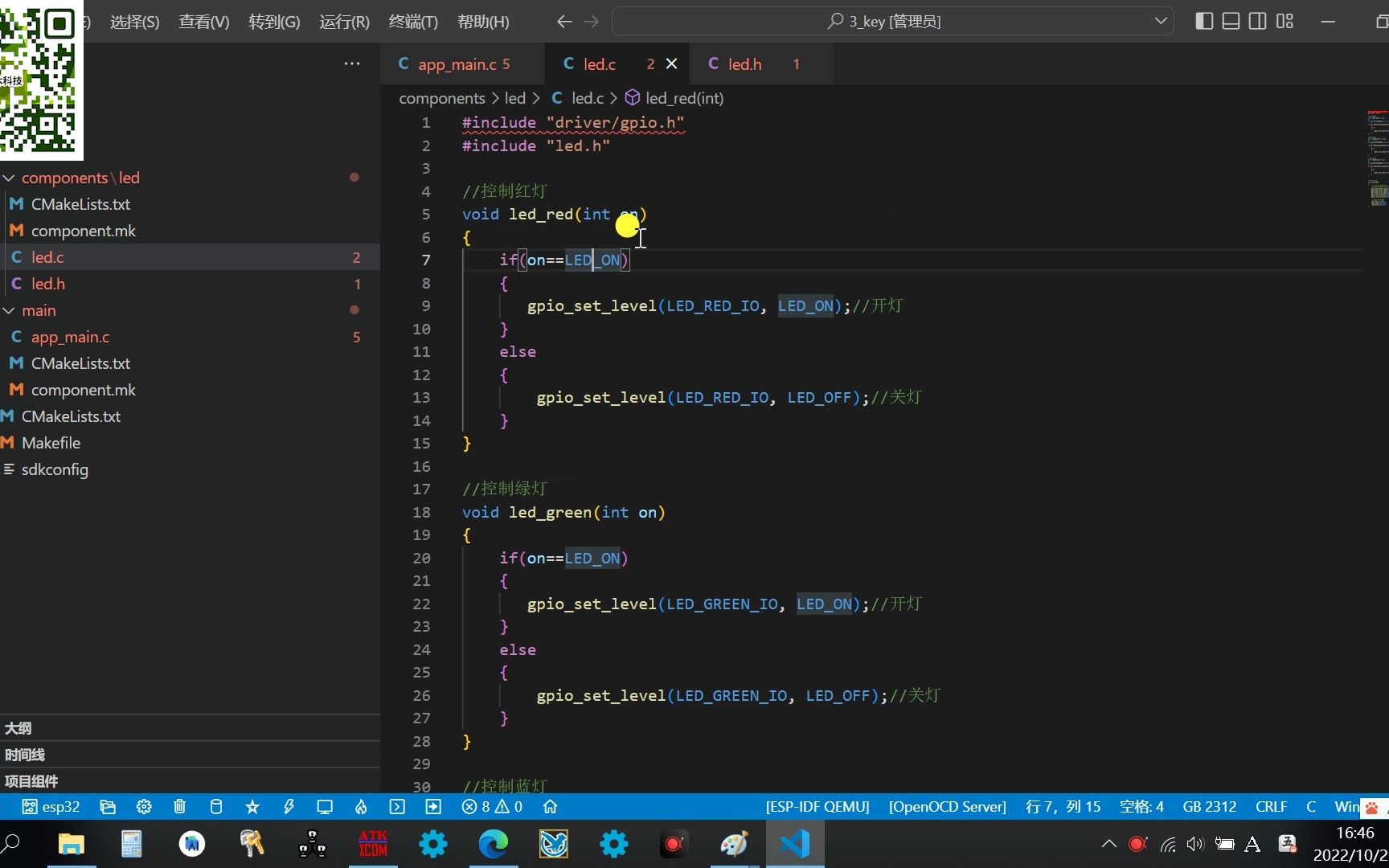Click the home icon in status bar
Screen dimensions: 1389x868
[550, 806]
